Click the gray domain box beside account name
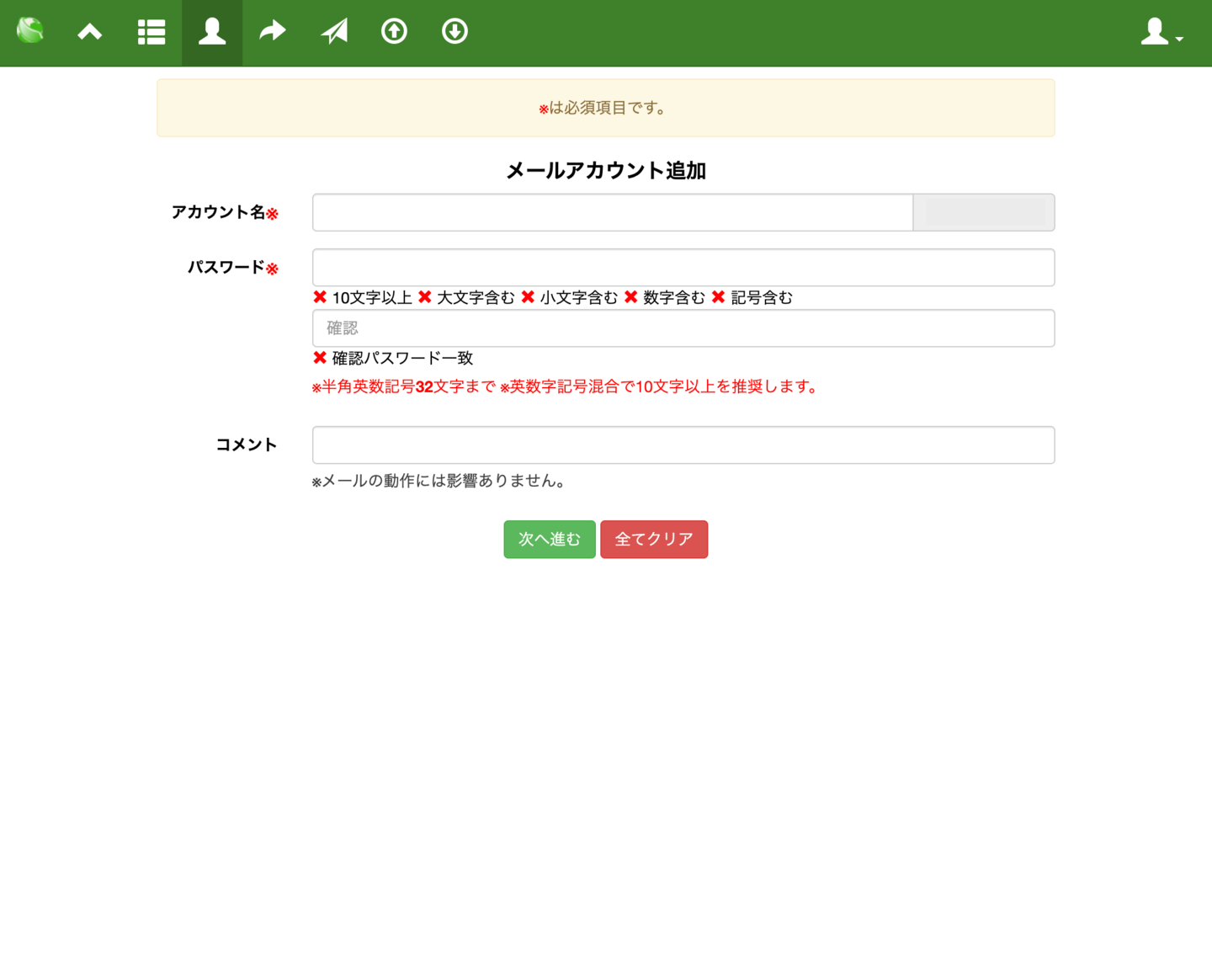Viewport: 1212px width, 980px height. click(x=983, y=212)
